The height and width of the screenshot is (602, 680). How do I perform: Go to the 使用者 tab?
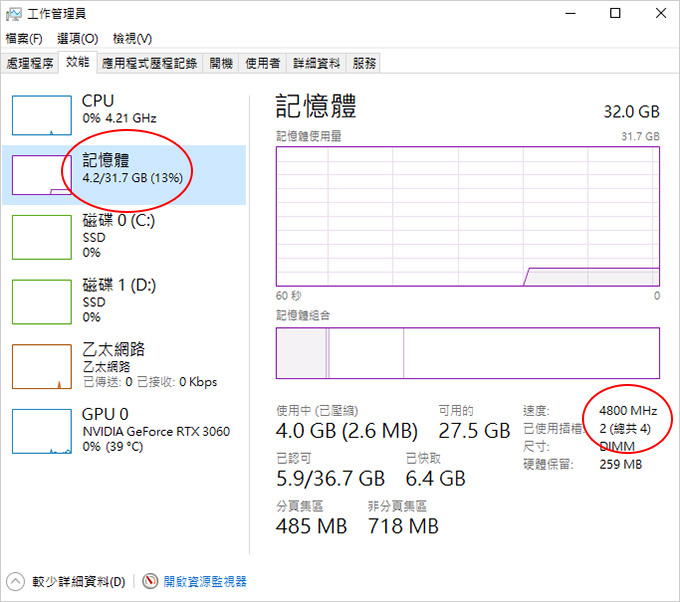(262, 64)
